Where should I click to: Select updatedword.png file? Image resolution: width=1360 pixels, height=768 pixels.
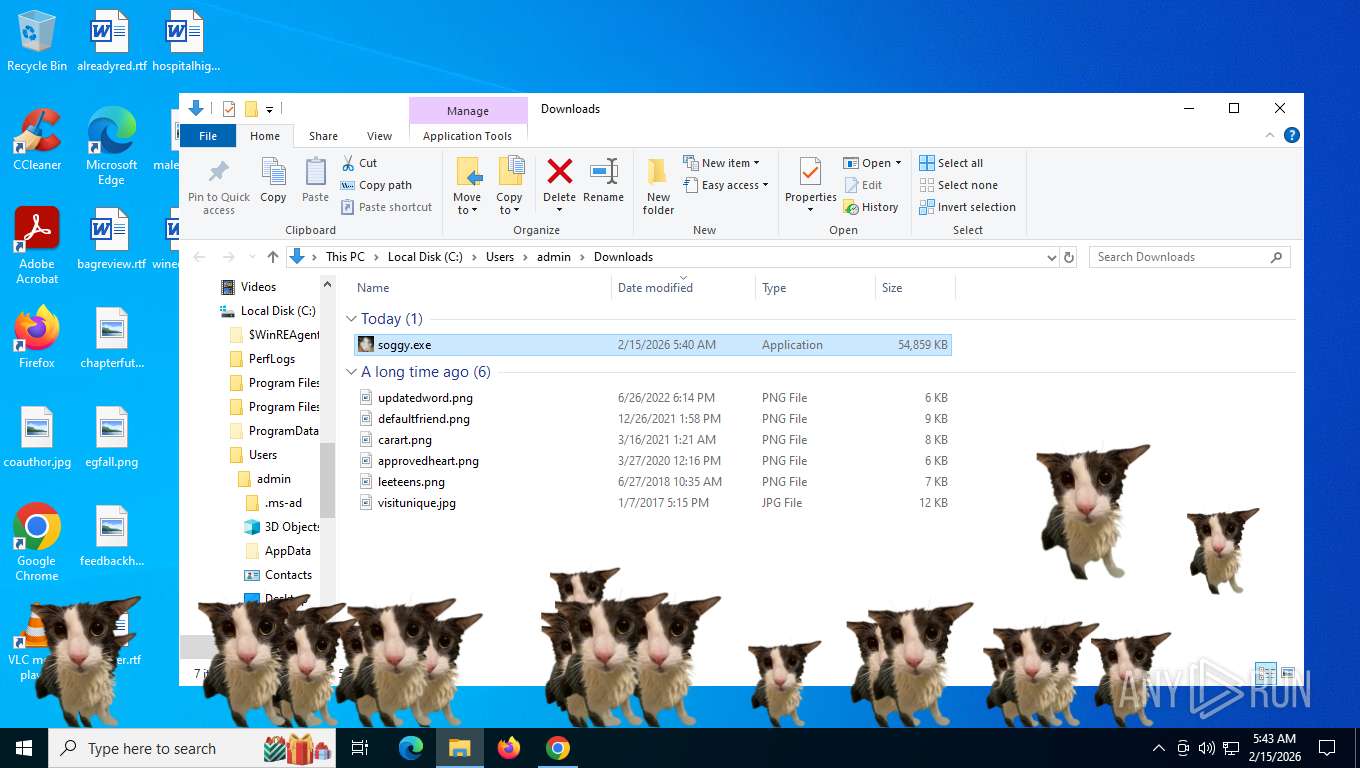click(x=653, y=398)
